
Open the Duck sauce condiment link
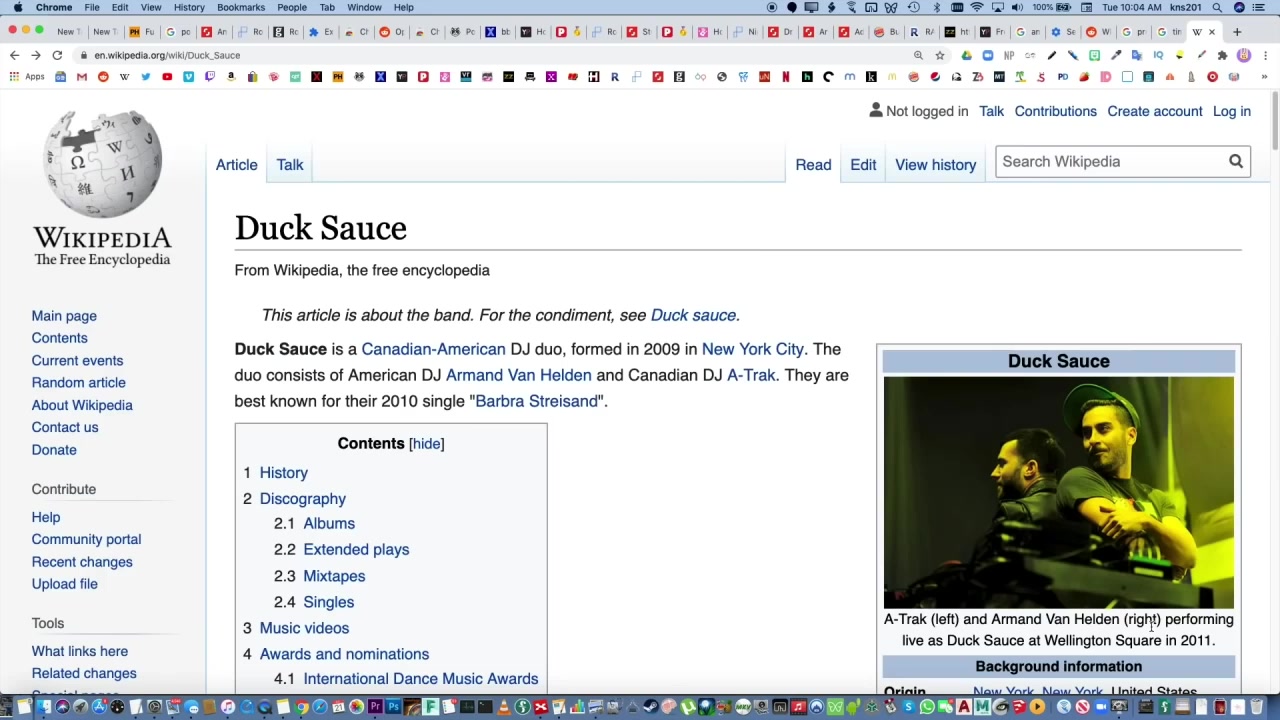(693, 315)
